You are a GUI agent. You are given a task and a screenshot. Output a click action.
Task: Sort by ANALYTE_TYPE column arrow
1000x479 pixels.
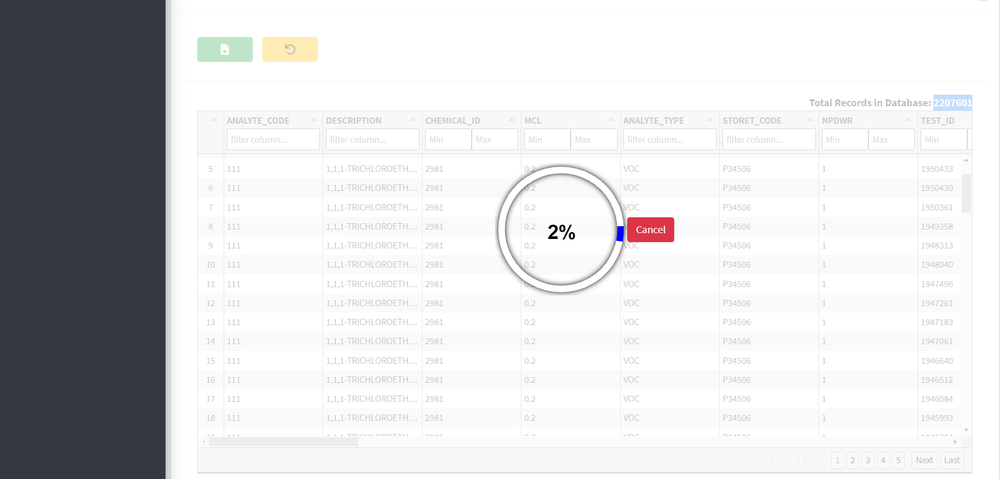tap(710, 120)
